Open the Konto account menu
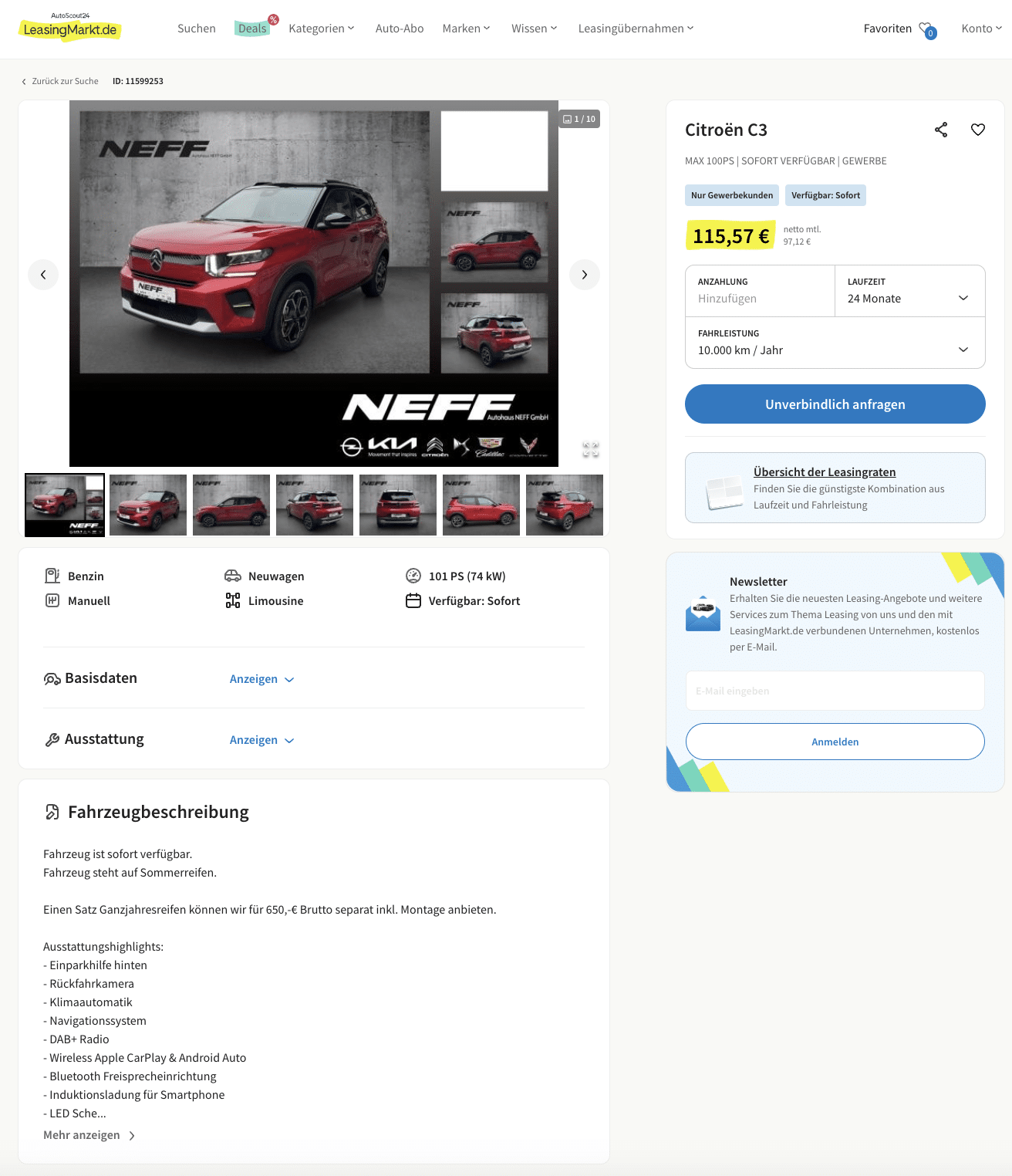Screen dimensions: 1012x1176 [982, 29]
